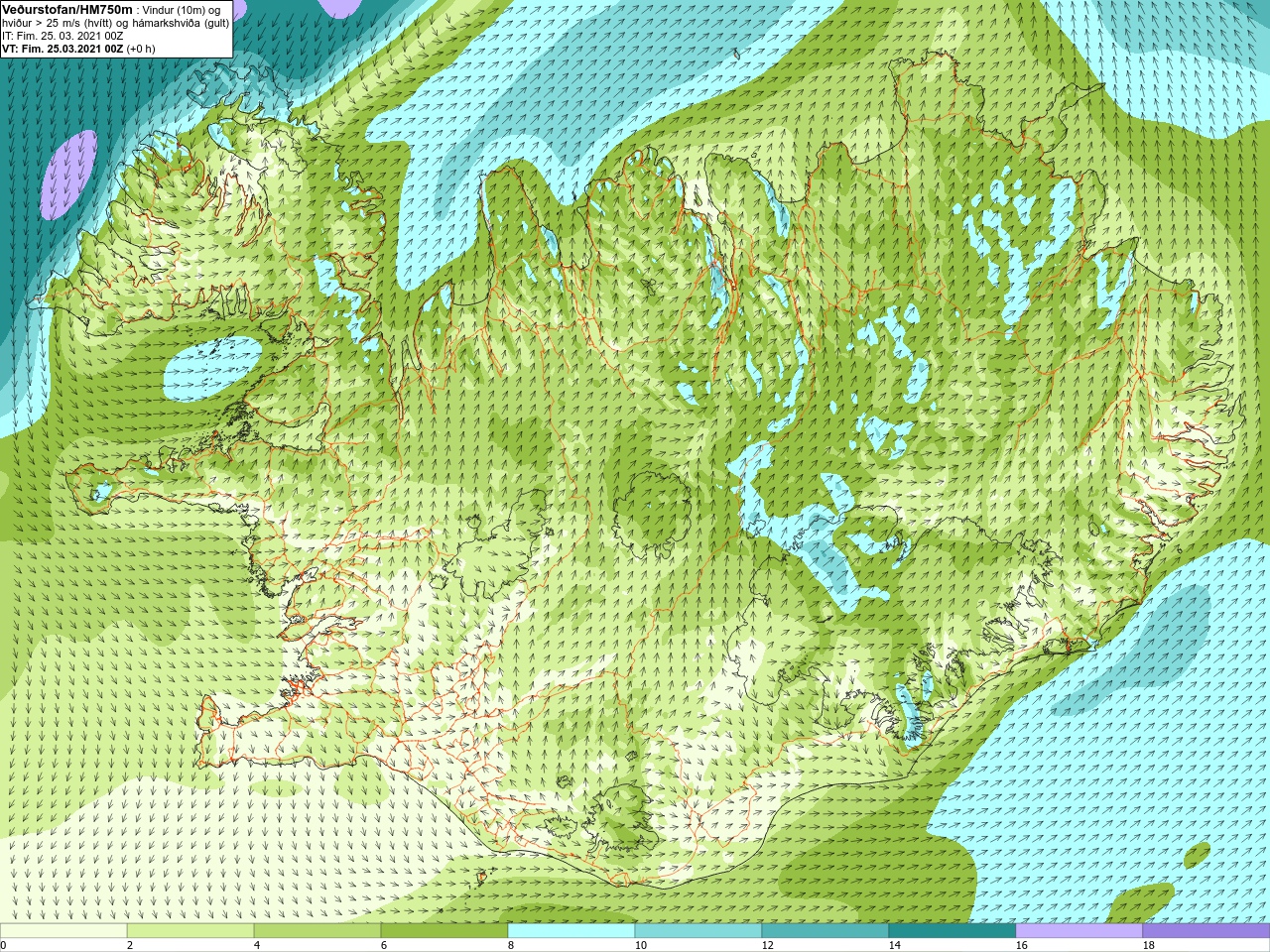The image size is (1270, 952).
Task: Click the legend label "10"
Action: click(640, 945)
